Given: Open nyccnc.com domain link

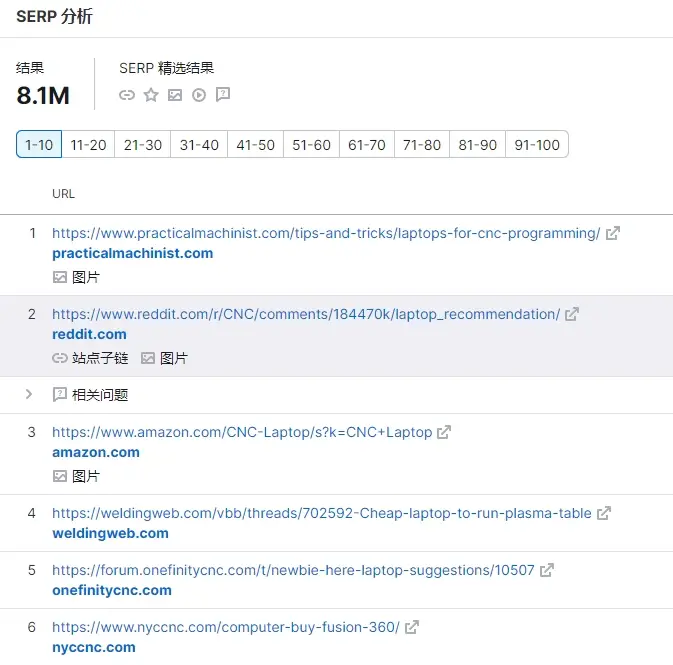Looking at the screenshot, I should 94,647.
